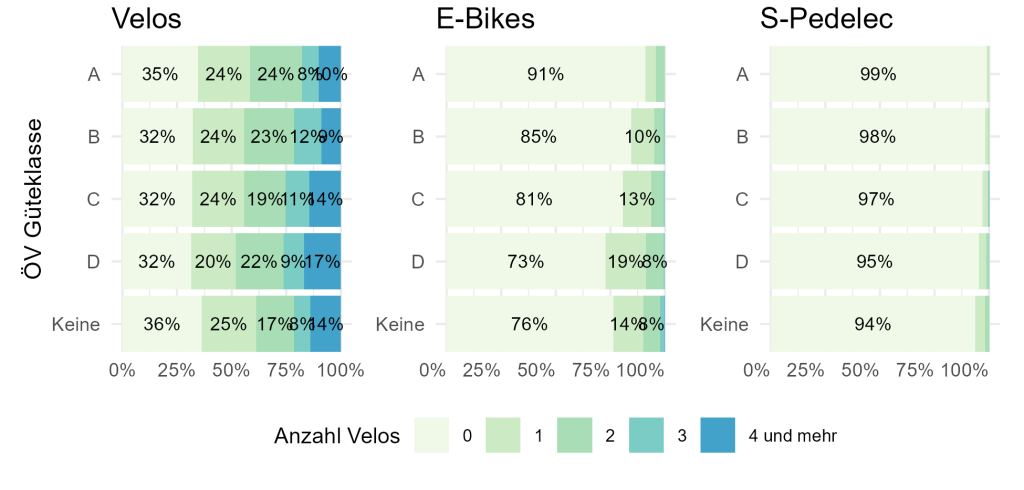Click the 13% segment in E-Bikes row C
1024x490 pixels.
tap(637, 199)
